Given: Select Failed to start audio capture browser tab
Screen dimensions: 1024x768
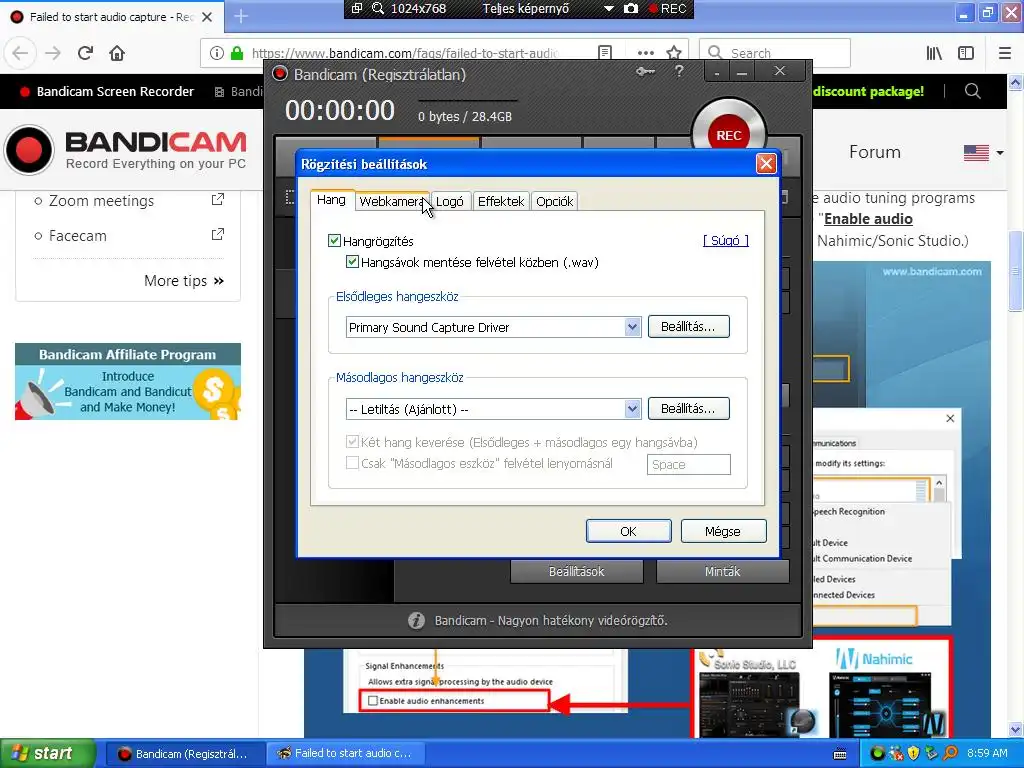Looking at the screenshot, I should 112,17.
